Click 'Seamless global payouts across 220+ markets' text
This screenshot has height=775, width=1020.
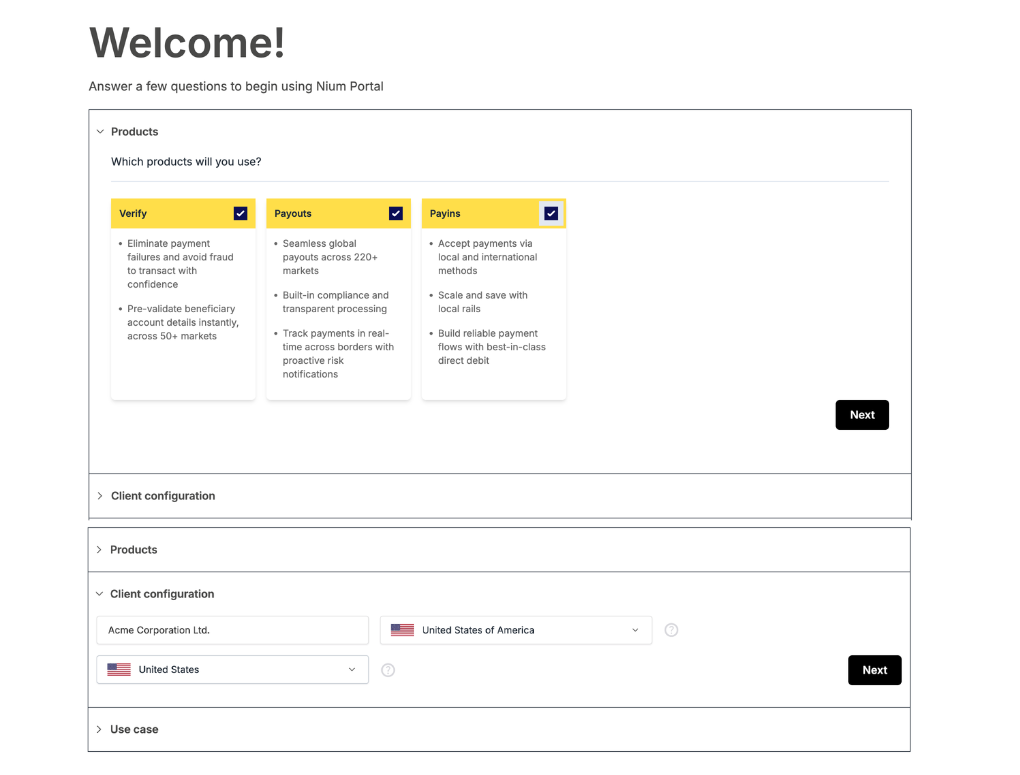coord(330,257)
